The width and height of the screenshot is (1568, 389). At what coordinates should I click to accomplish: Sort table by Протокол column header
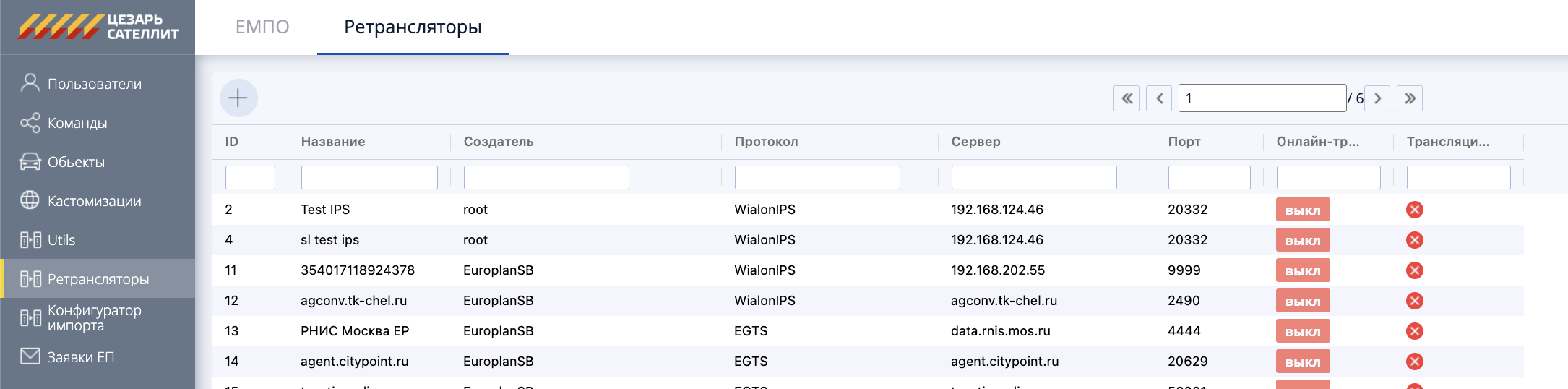pyautogui.click(x=766, y=142)
